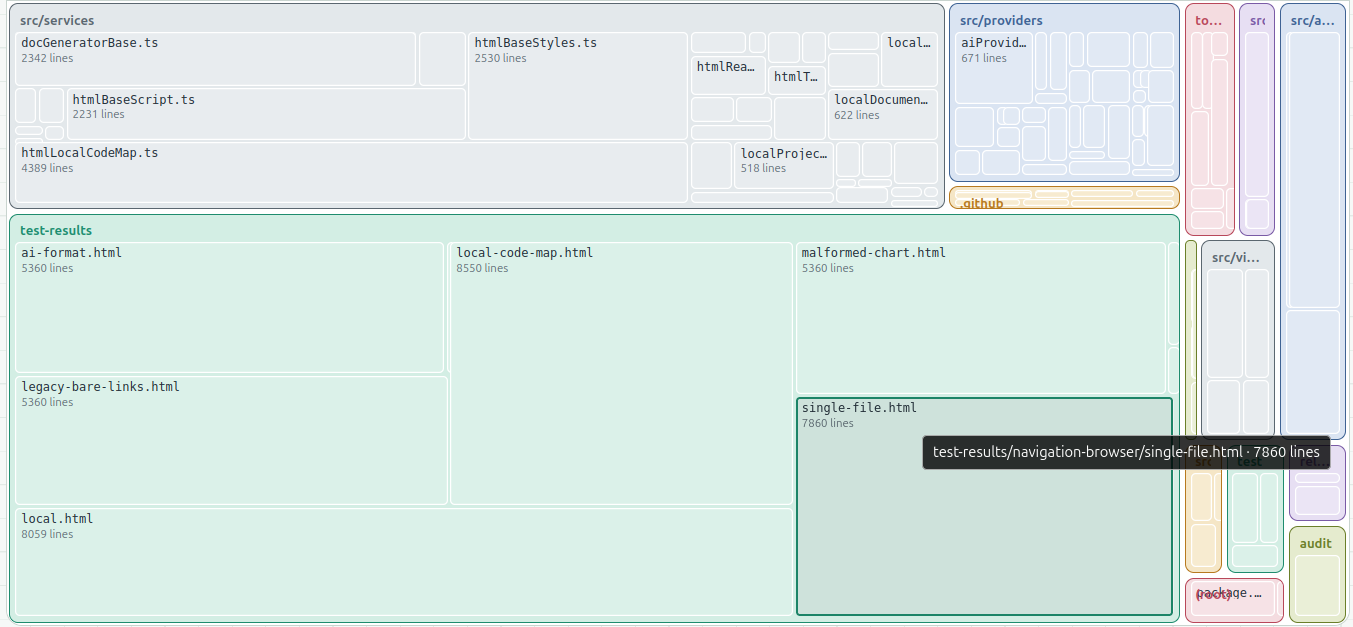
Task: Click the test-results group heading
Action: tap(56, 231)
